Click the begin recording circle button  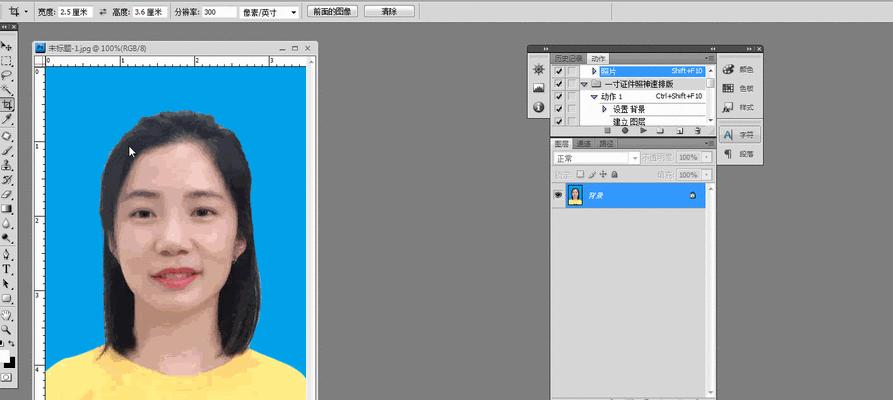pos(625,130)
